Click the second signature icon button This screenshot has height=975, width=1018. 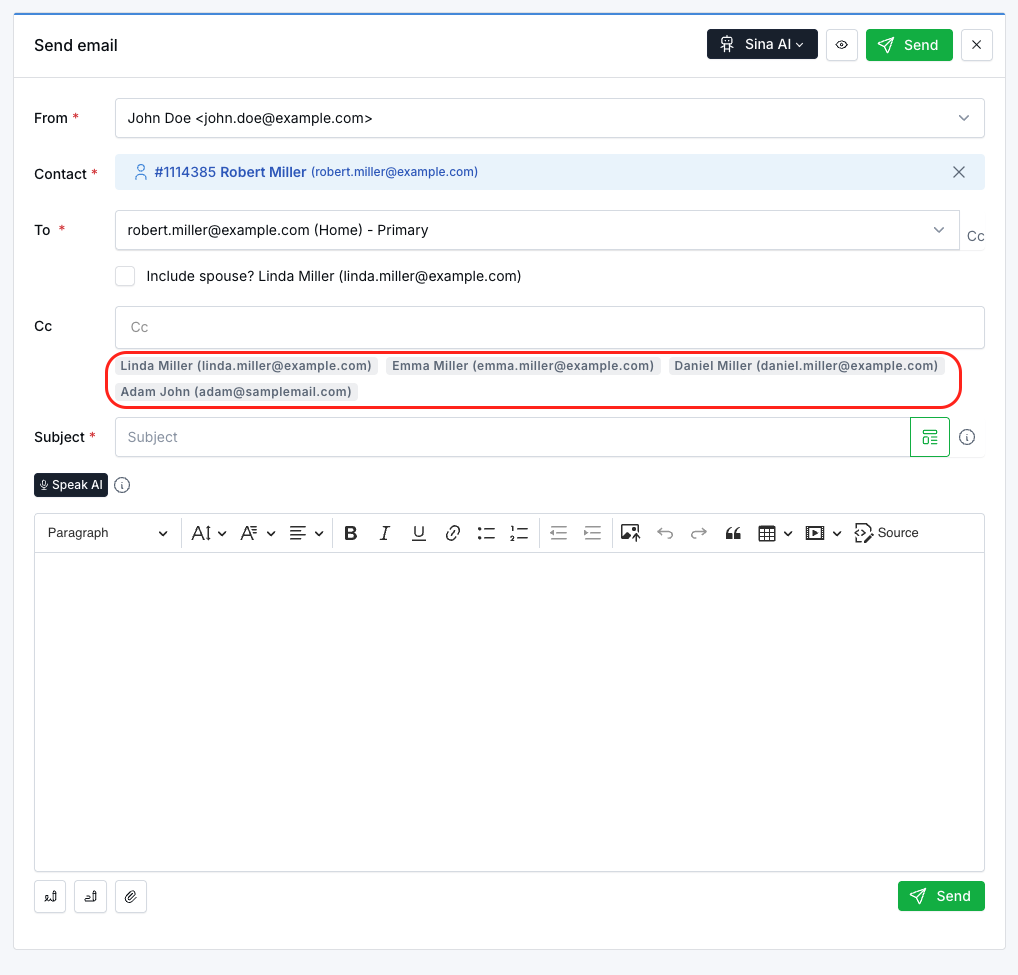pos(90,896)
